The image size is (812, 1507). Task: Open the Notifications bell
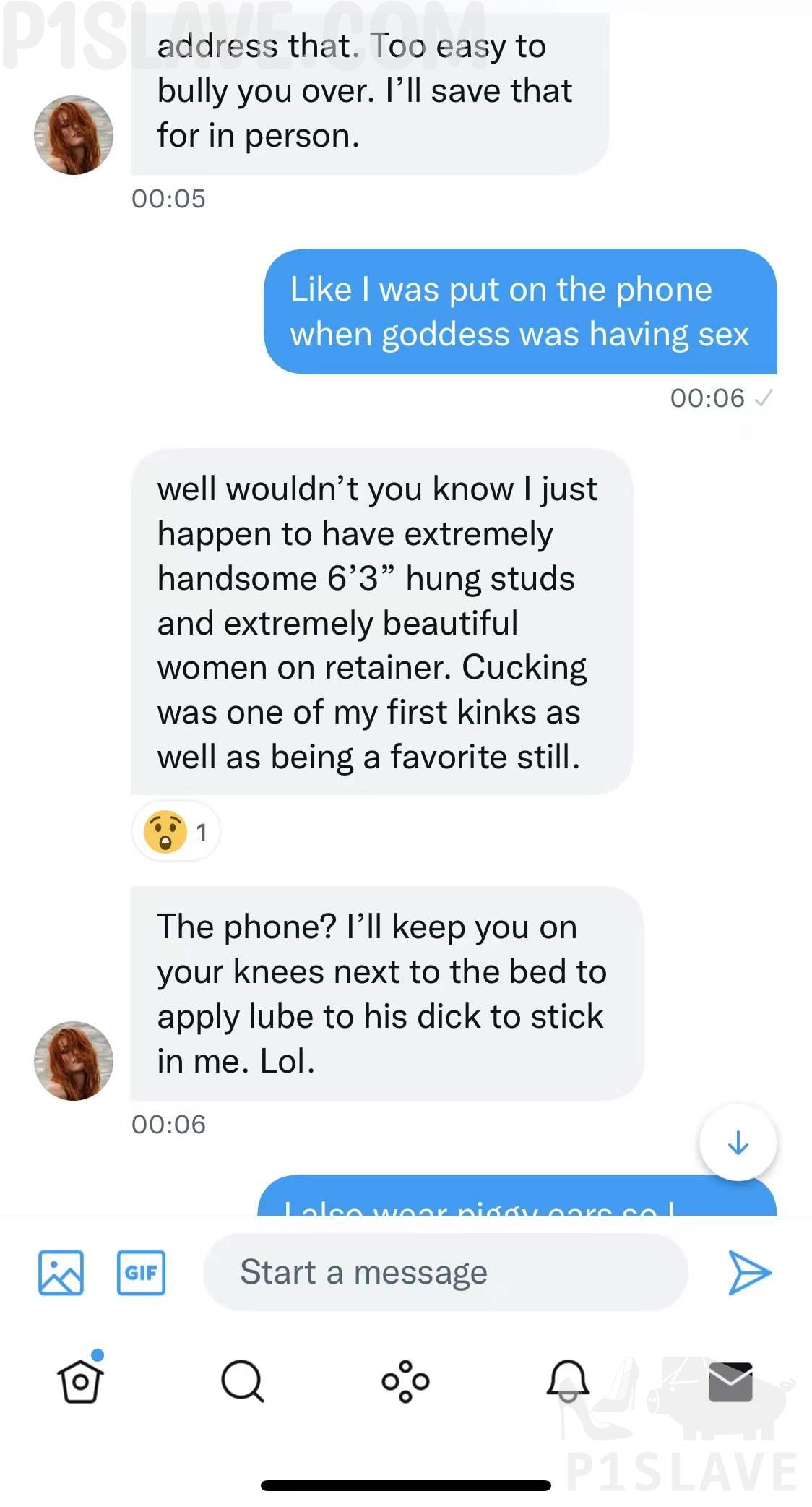pos(568,1381)
